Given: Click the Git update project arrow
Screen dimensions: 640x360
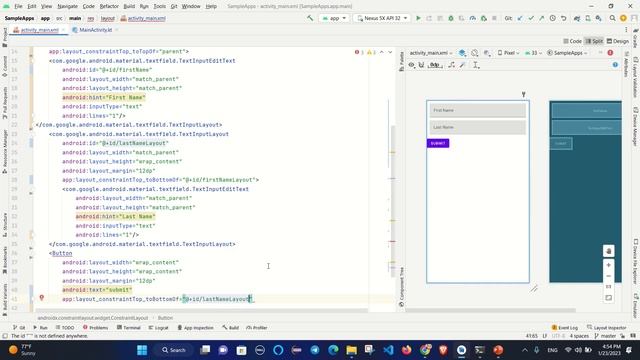Looking at the screenshot, I should pyautogui.click(x=520, y=18).
